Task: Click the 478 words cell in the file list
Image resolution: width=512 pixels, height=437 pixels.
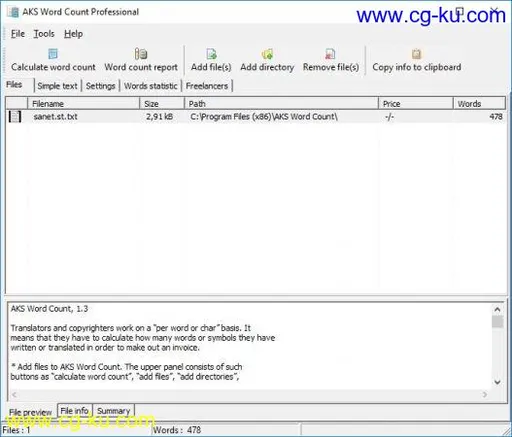Action: point(496,117)
